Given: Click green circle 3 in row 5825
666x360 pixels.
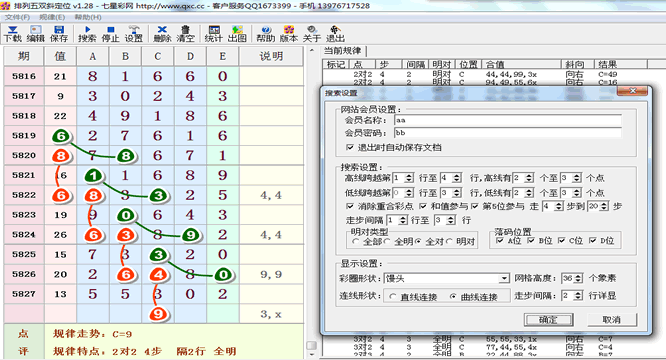Looking at the screenshot, I should tap(158, 255).
